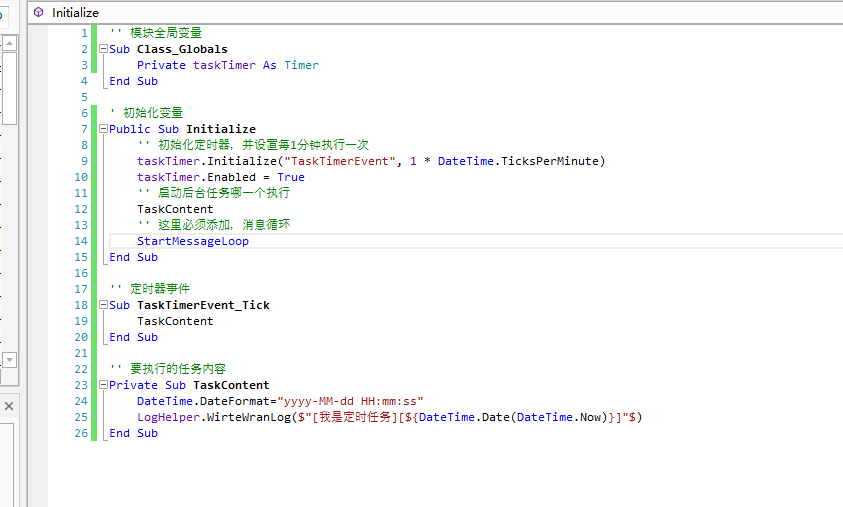Click the comment '模块全局变量' on line 1
This screenshot has width=843, height=507.
click(x=166, y=33)
